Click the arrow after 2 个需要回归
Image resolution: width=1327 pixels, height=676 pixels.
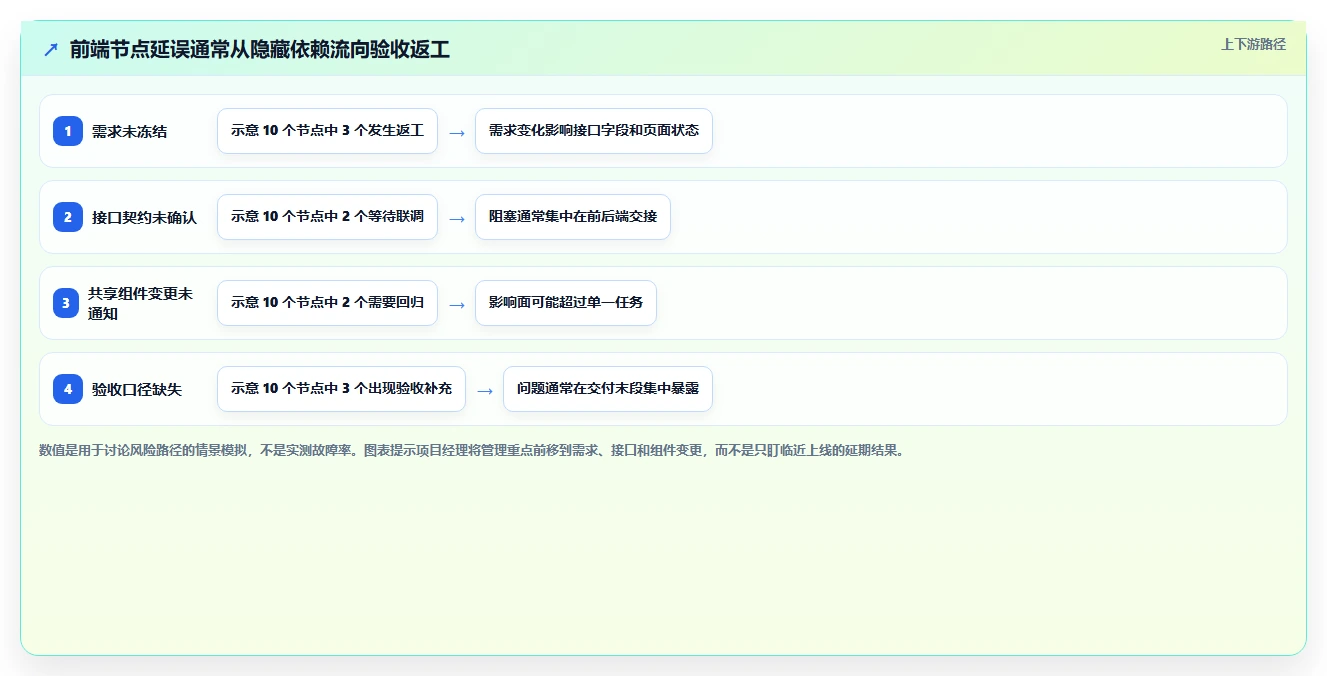[456, 304]
